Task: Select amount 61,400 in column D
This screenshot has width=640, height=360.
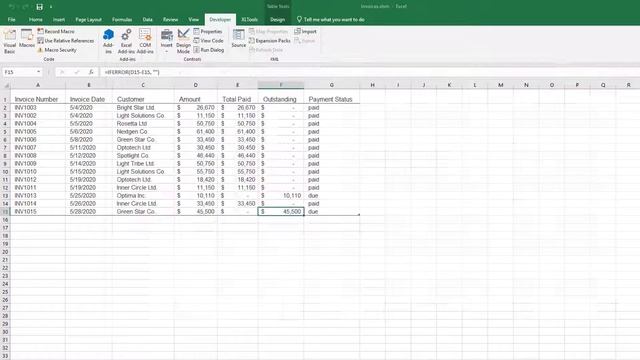Action: click(x=196, y=131)
